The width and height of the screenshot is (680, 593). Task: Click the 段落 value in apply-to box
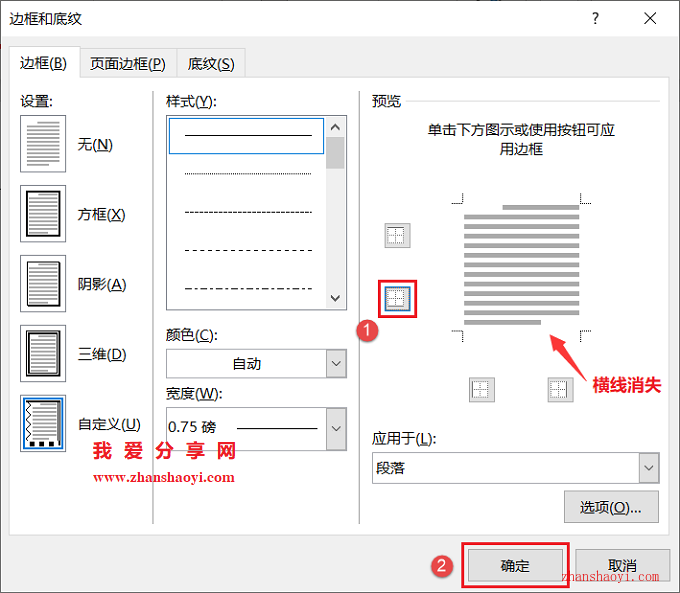coord(390,468)
